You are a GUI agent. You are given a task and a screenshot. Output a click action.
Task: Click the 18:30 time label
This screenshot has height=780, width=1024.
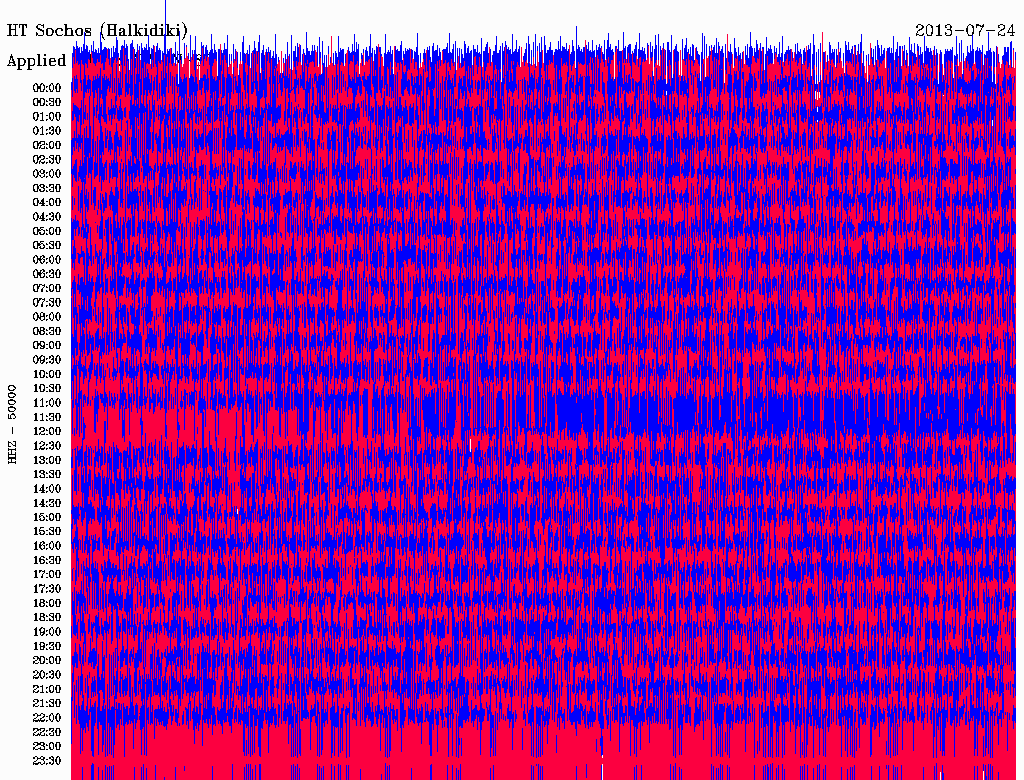[47, 617]
